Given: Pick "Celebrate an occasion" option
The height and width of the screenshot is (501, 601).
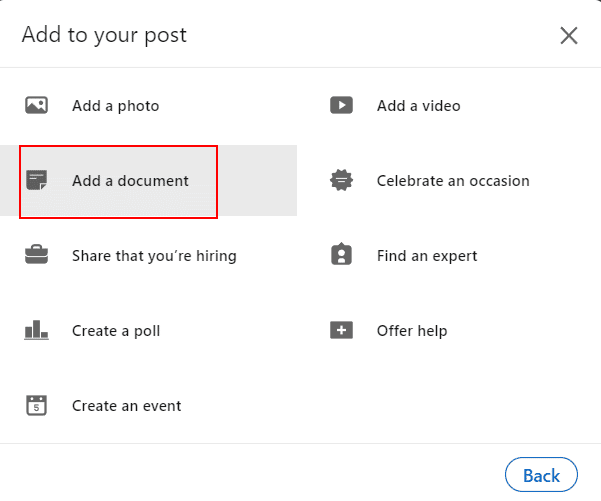Looking at the screenshot, I should coord(453,181).
